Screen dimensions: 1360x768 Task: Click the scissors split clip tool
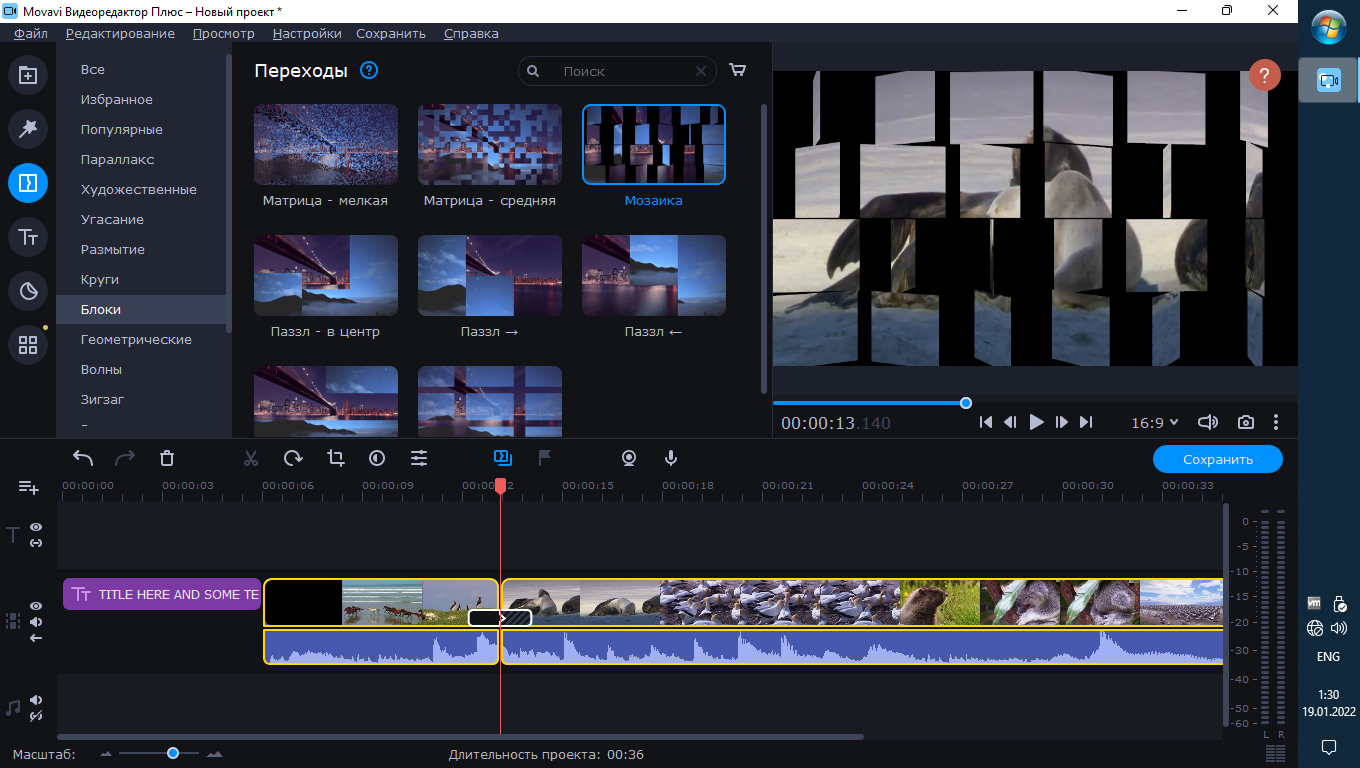251,458
